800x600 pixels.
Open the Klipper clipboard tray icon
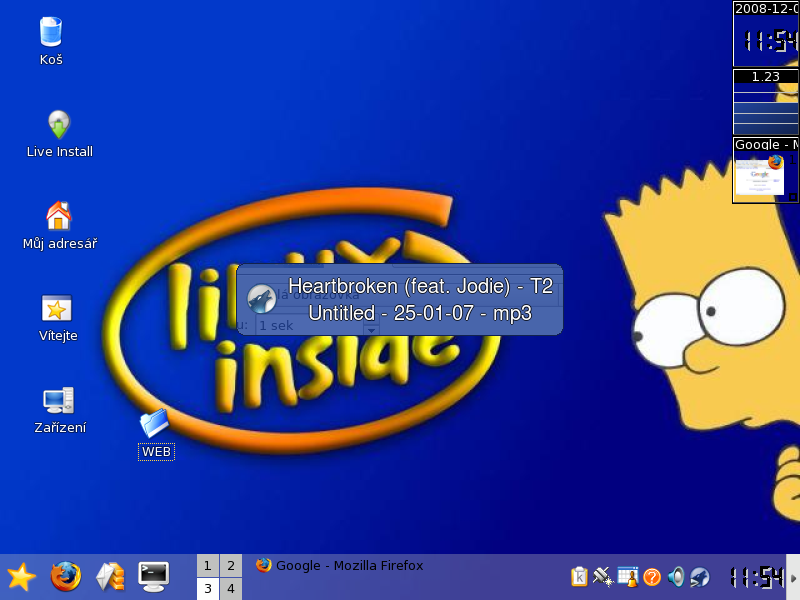click(x=579, y=577)
